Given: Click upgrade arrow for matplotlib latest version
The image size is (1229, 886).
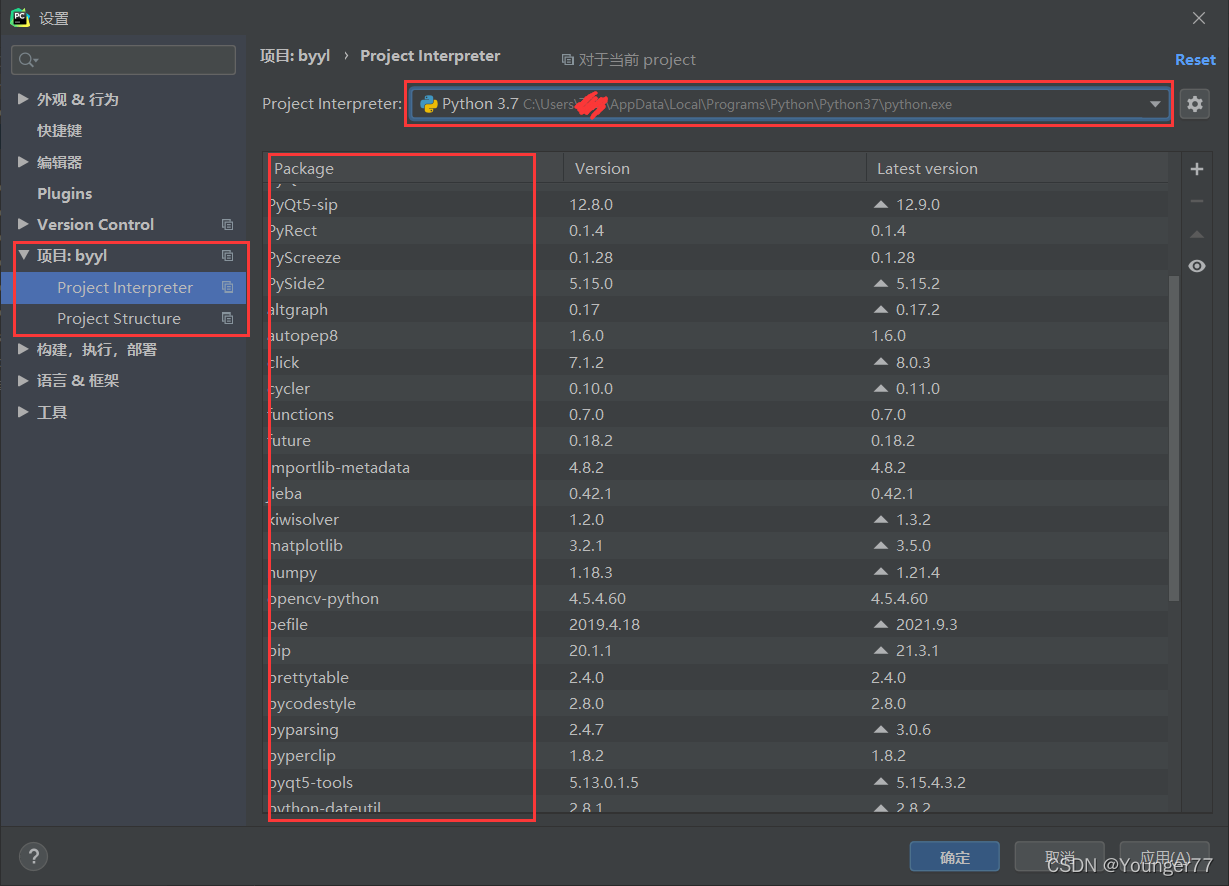Looking at the screenshot, I should (881, 546).
